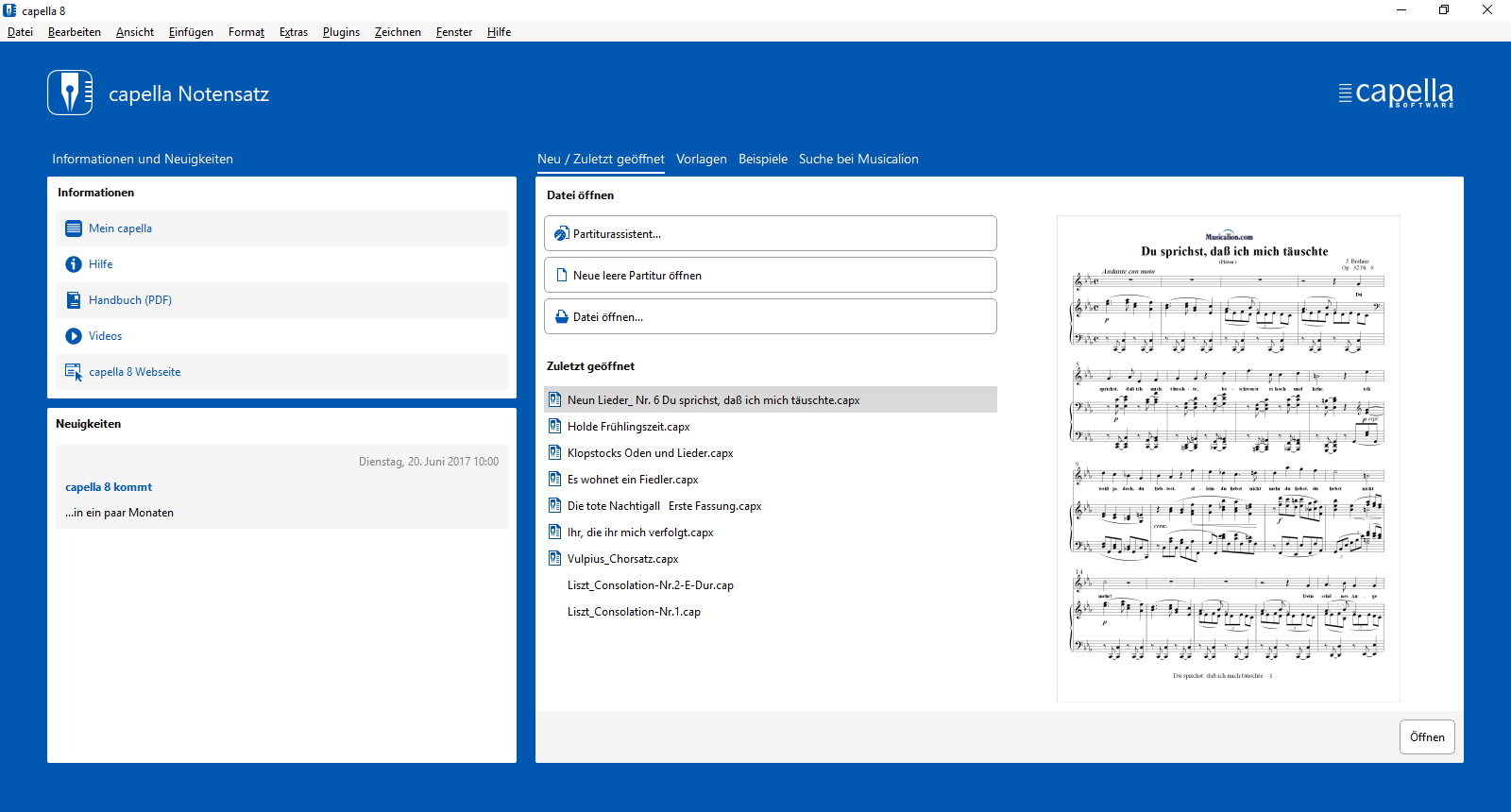
Task: Click the Partiturassistent wizard icon
Action: tap(561, 234)
